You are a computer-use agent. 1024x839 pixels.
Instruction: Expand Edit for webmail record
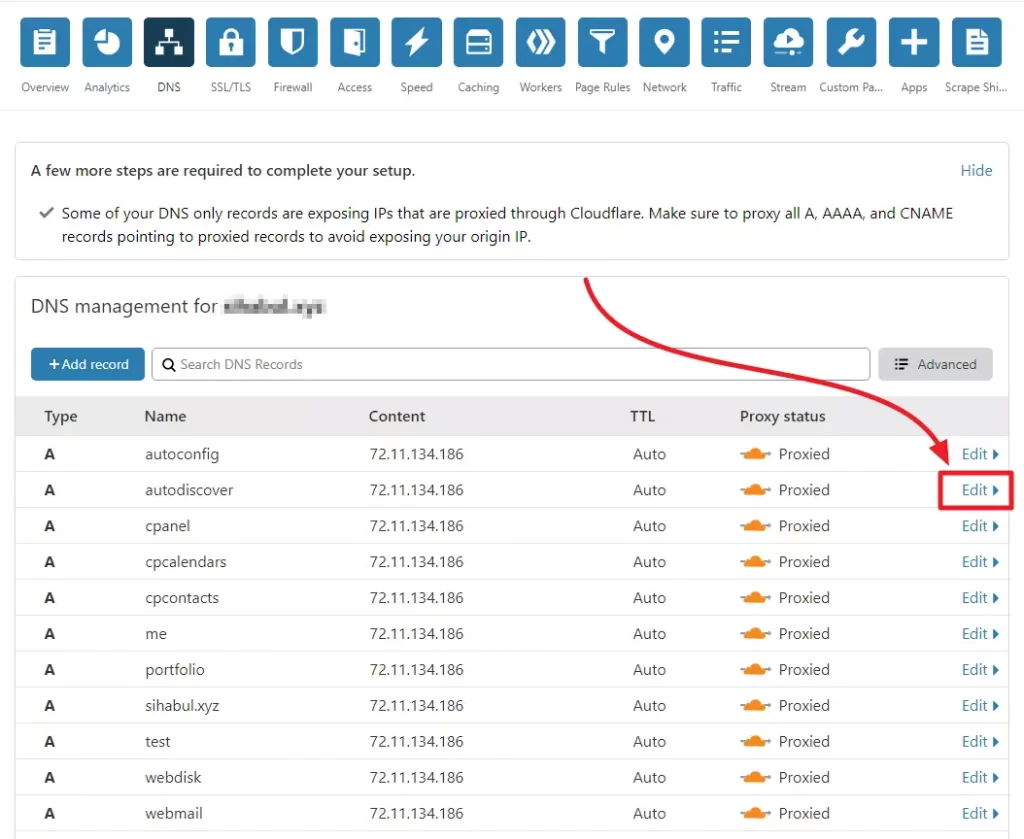[980, 813]
